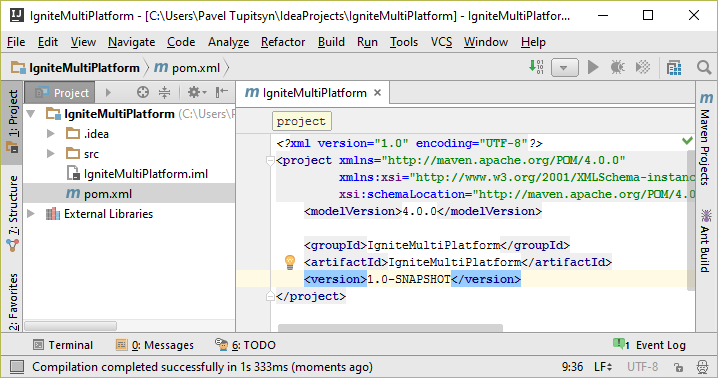Open the Help menu
The height and width of the screenshot is (378, 718).
pos(533,42)
